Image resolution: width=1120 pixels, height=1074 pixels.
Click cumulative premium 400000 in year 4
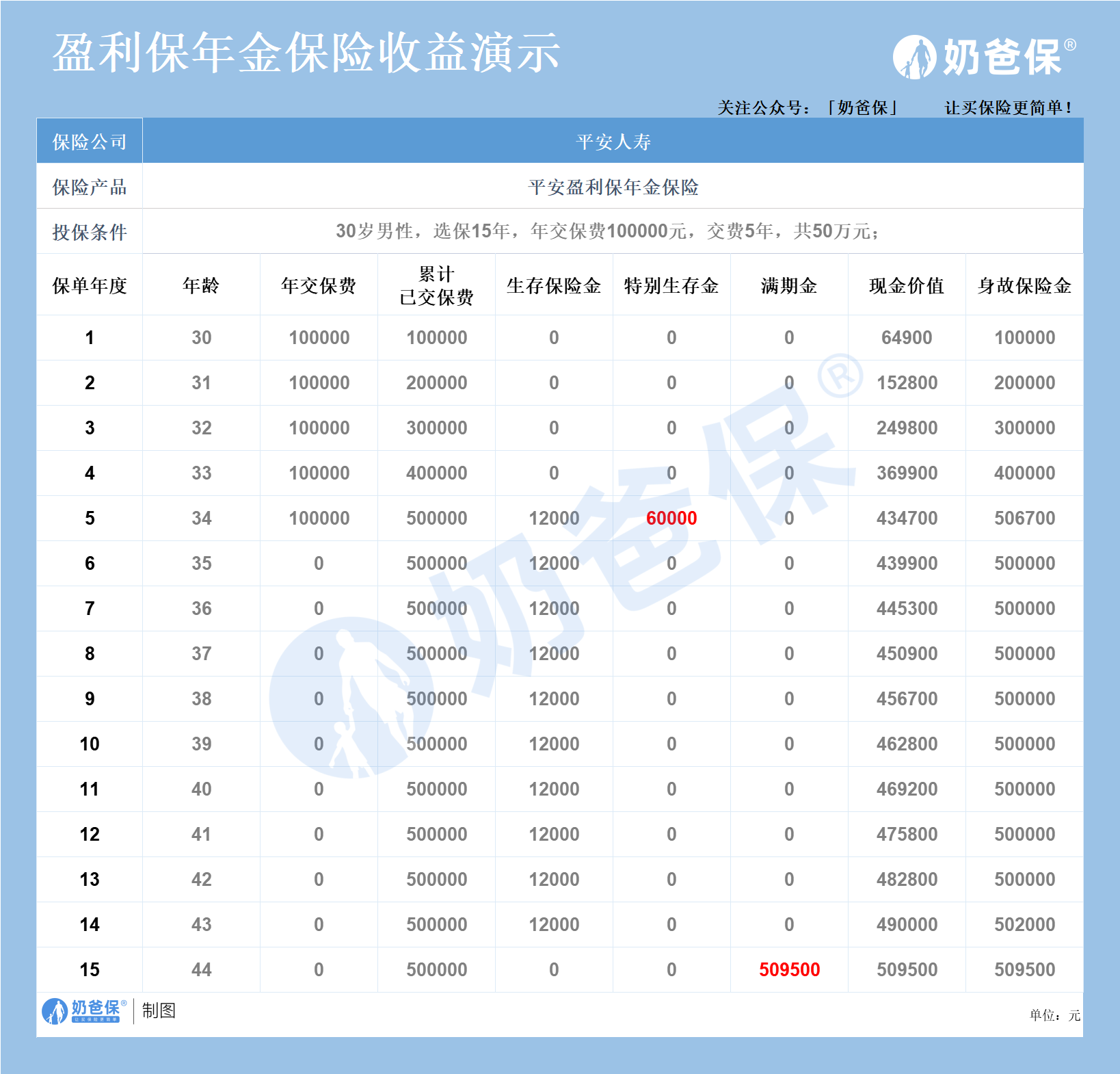pos(436,473)
